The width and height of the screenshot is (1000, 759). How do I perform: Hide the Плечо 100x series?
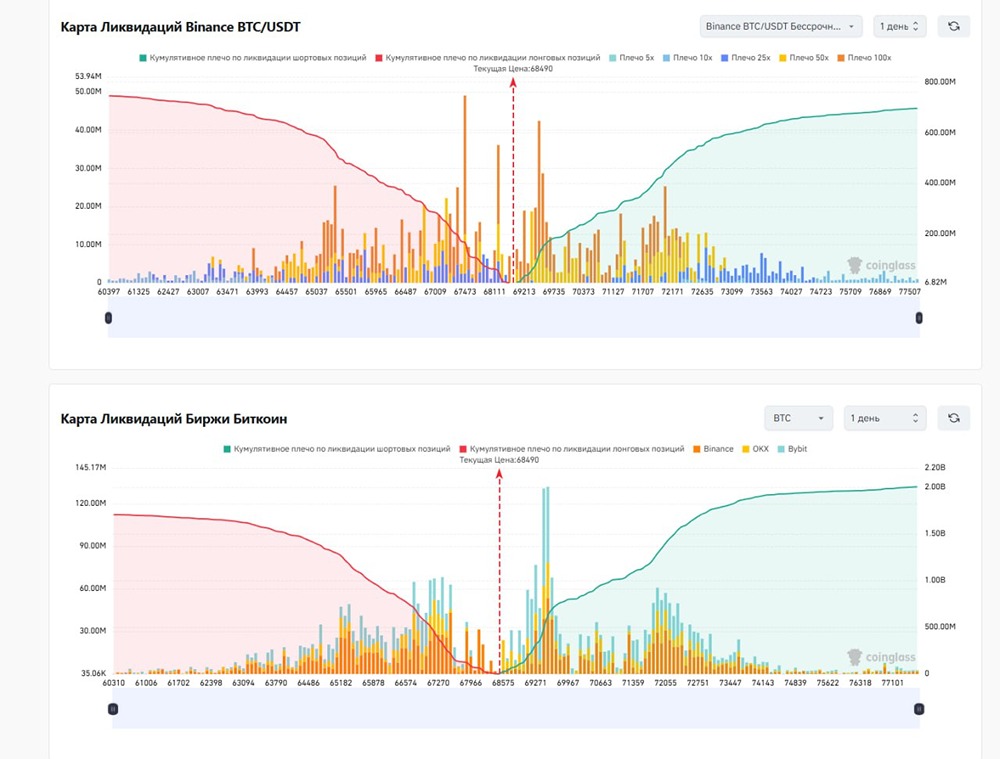click(x=864, y=57)
